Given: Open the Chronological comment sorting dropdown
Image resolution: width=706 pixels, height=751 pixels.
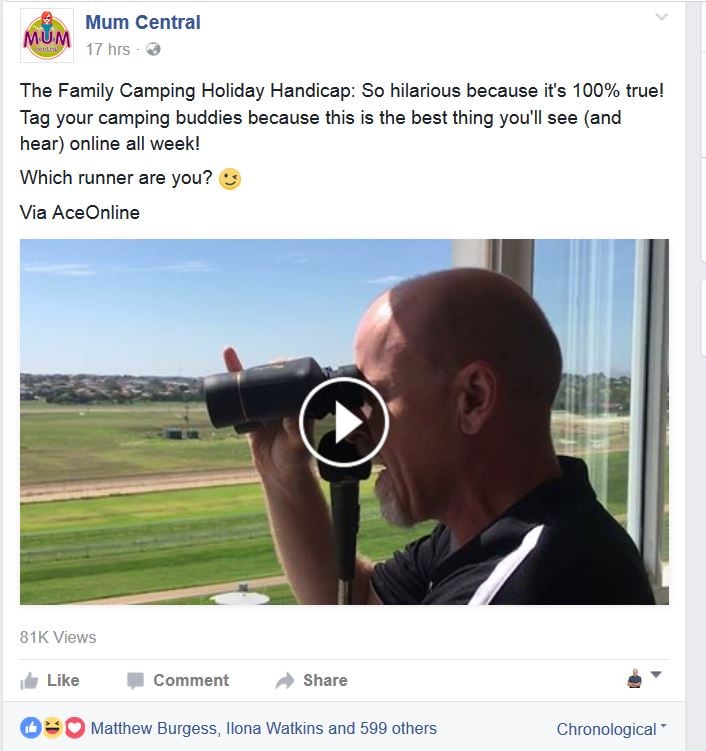Looking at the screenshot, I should click(x=611, y=729).
